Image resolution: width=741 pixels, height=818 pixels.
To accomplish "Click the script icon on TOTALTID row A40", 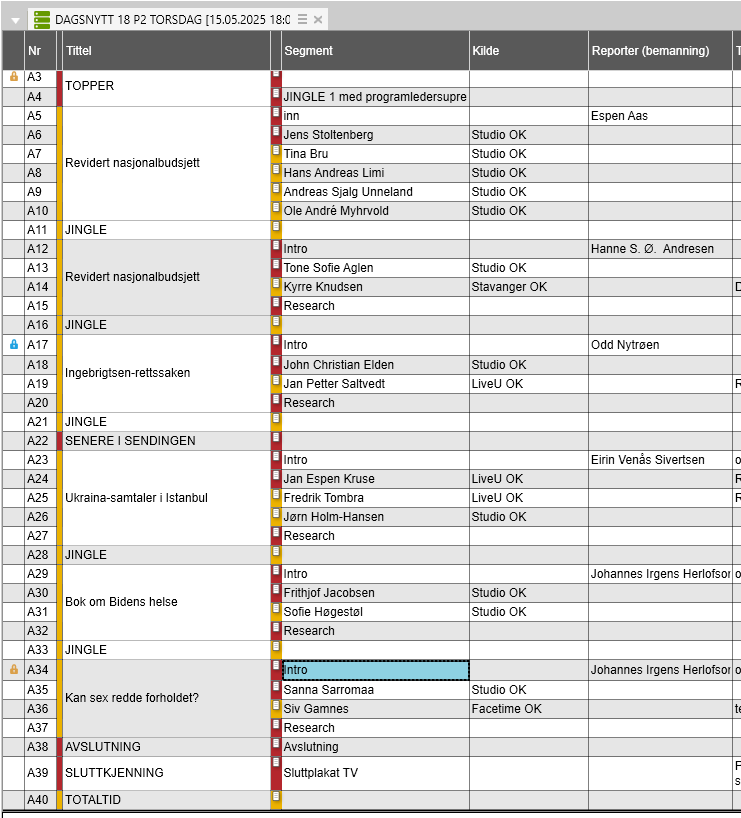I will 277,796.
